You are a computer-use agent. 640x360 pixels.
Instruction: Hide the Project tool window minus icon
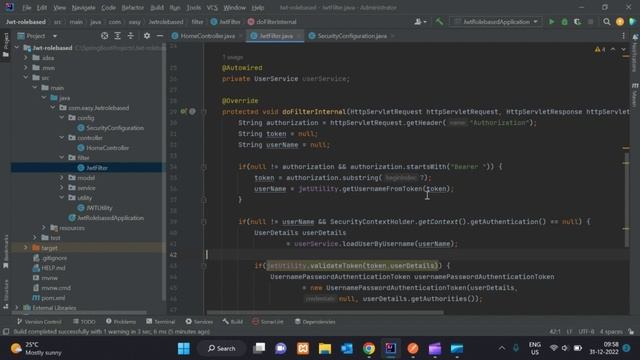pyautogui.click(x=160, y=36)
